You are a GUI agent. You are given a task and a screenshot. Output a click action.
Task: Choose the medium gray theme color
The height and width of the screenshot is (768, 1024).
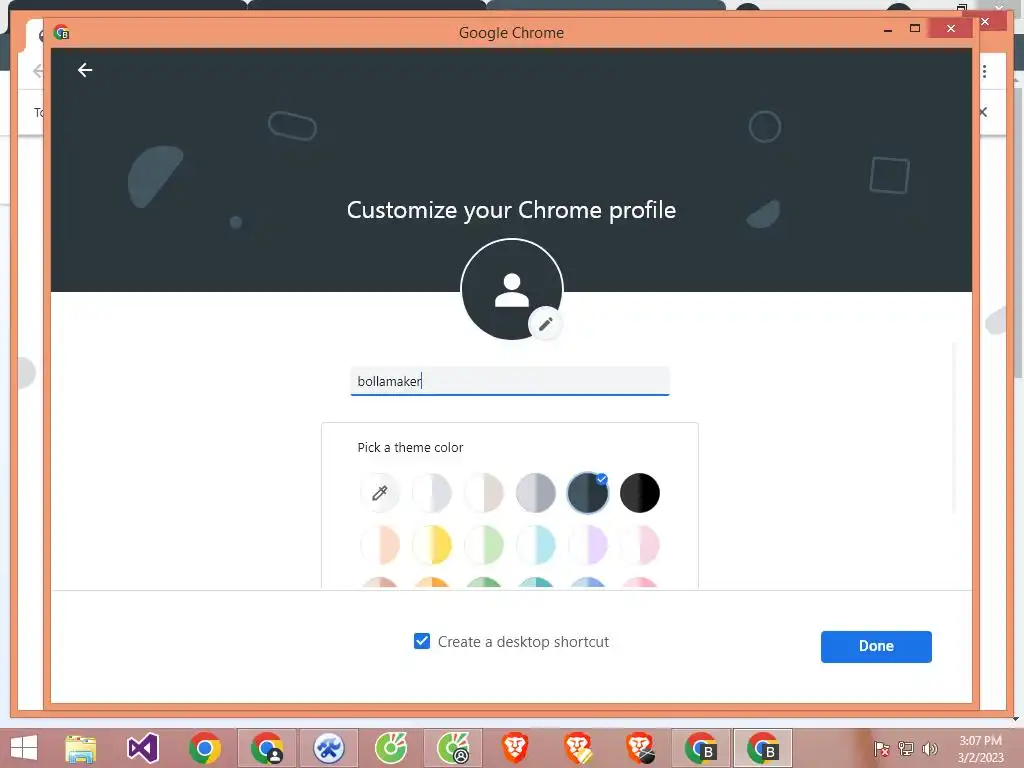(x=536, y=492)
